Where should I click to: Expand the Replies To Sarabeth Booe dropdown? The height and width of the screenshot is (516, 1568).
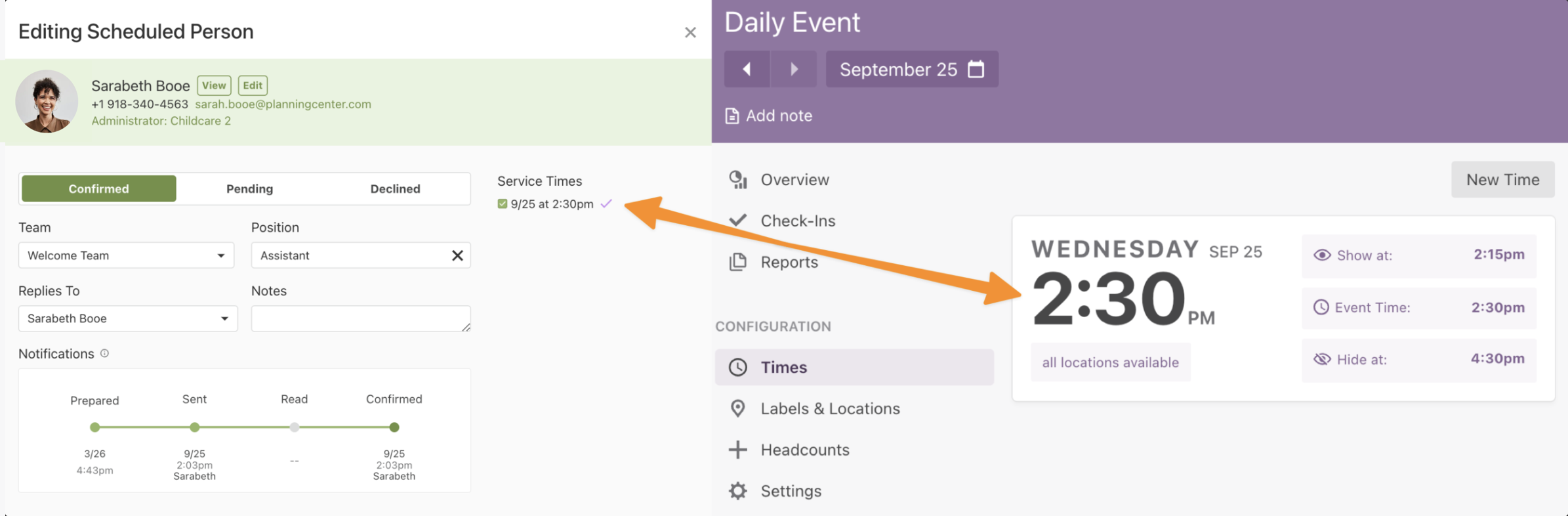point(128,318)
